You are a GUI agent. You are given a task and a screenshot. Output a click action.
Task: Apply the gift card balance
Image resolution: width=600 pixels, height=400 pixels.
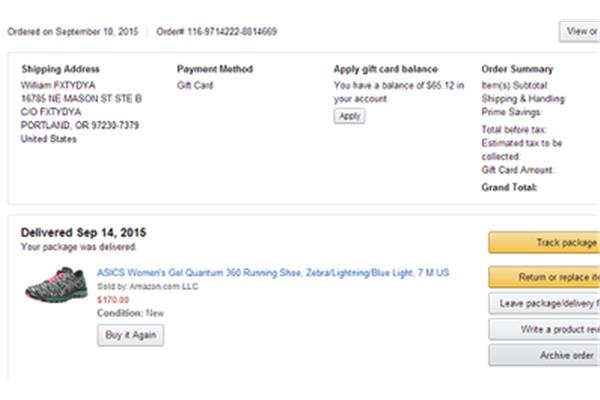349,116
